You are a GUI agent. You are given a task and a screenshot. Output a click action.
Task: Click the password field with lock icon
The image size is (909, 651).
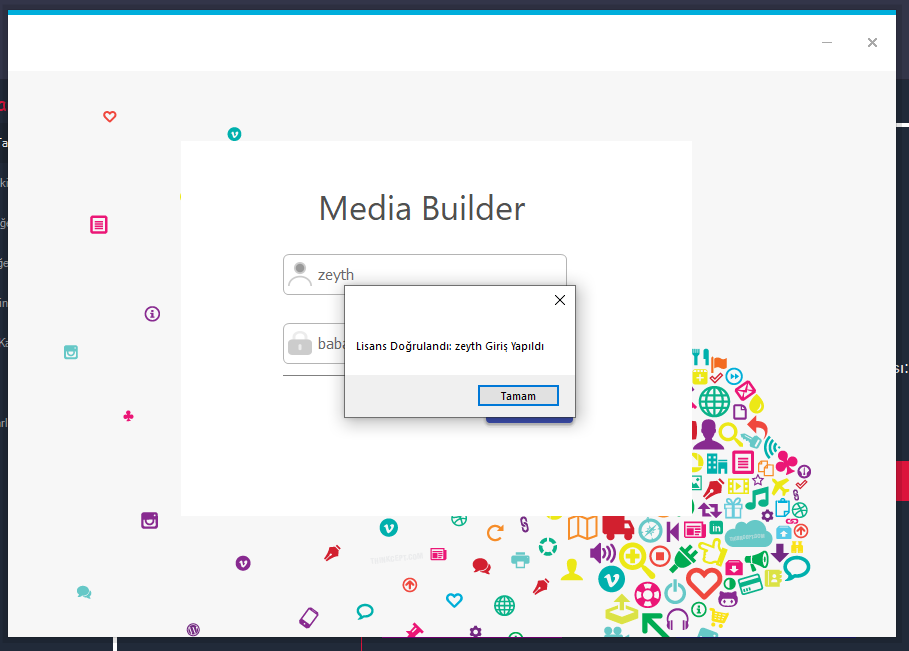click(314, 343)
